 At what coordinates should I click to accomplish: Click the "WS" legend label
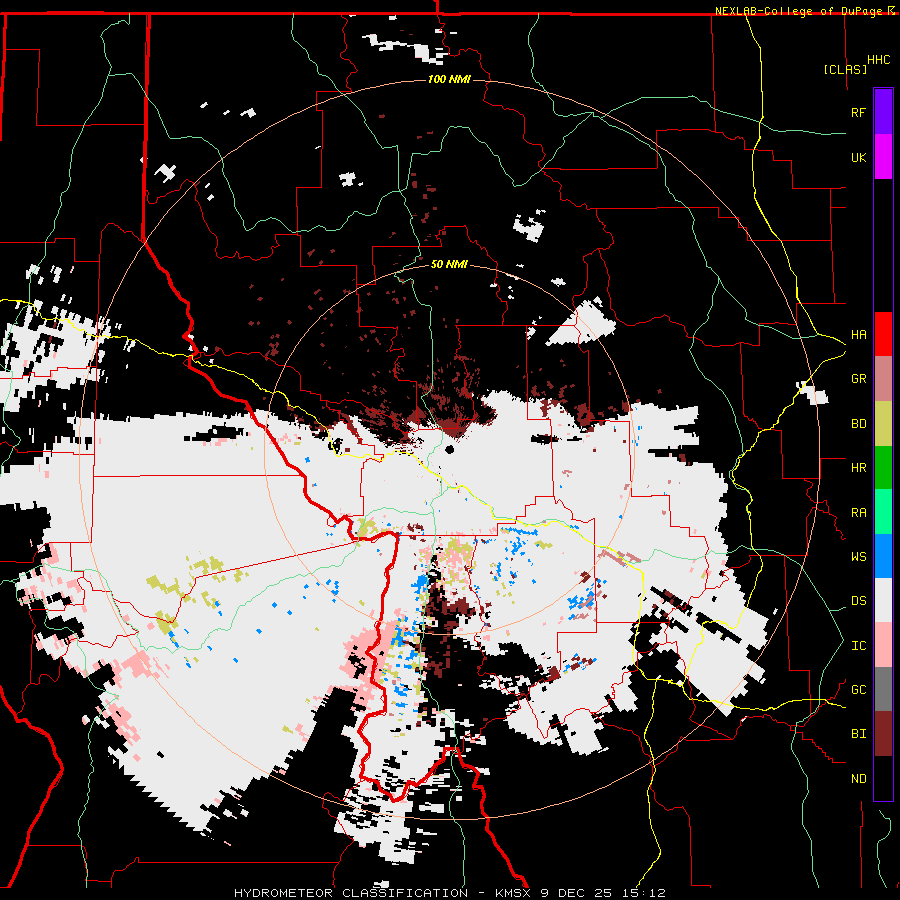pos(858,557)
